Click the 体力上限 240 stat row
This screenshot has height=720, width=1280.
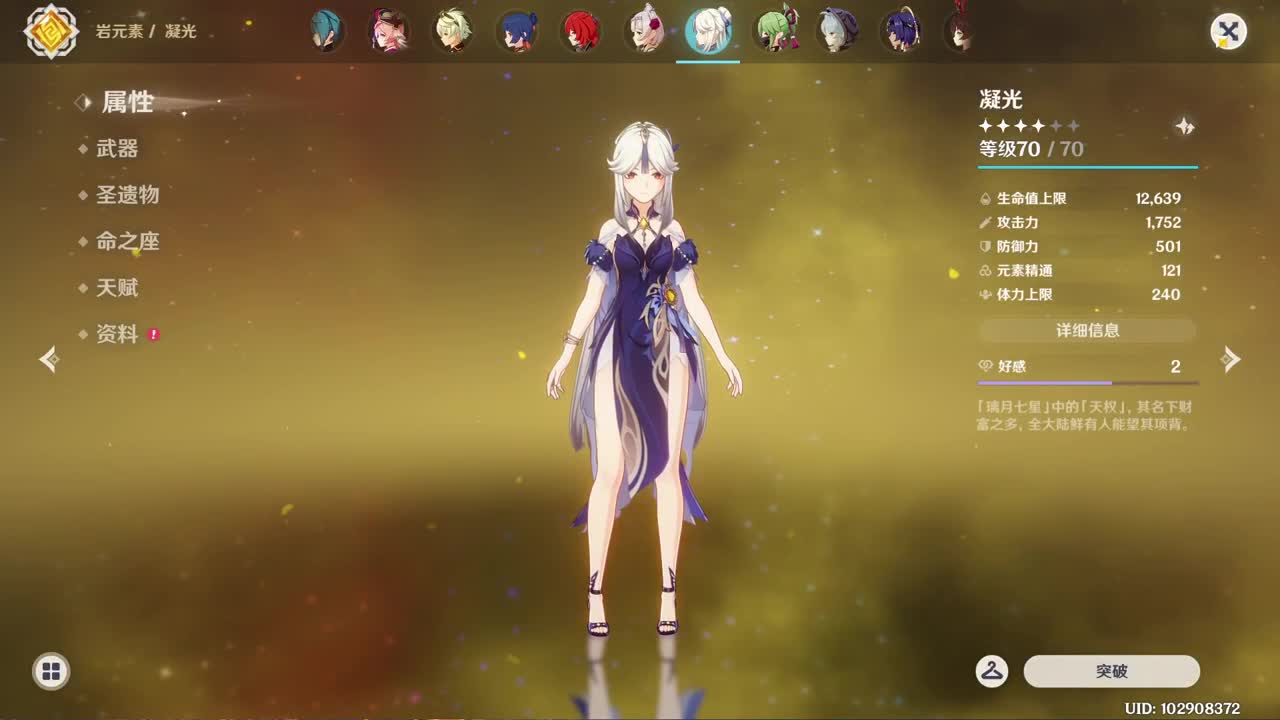coord(1080,295)
